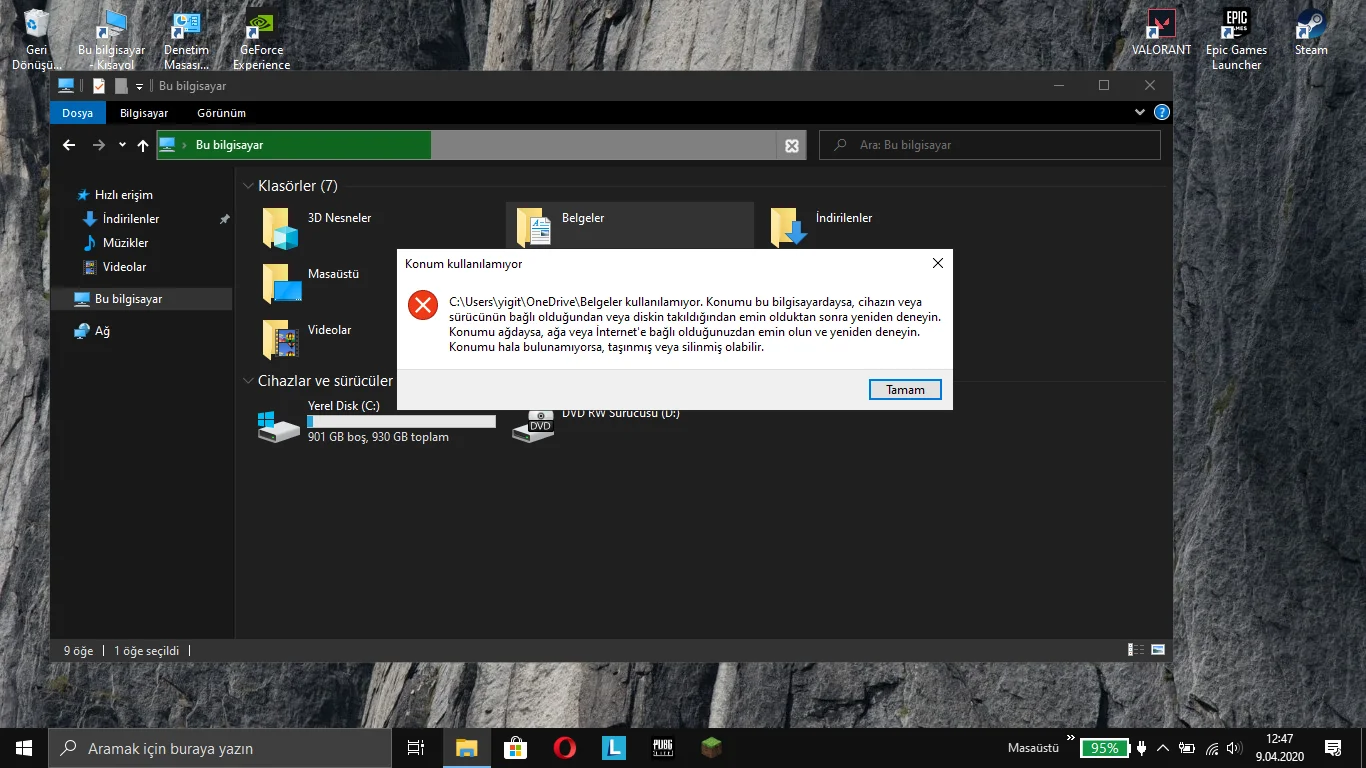Select the 3D Nesneler folder icon
This screenshot has width=1366, height=768.
point(281,228)
